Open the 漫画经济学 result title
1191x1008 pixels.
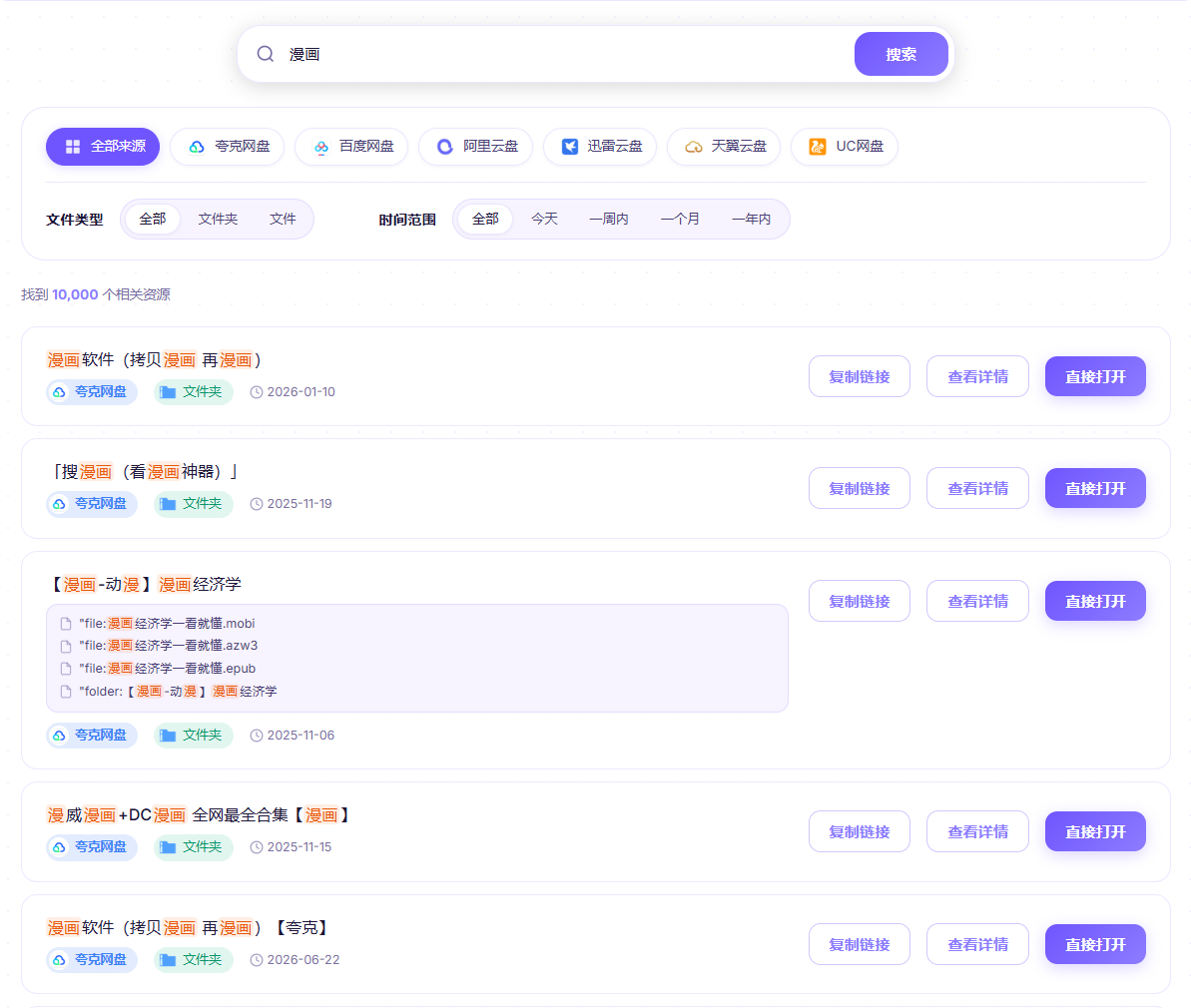(145, 584)
